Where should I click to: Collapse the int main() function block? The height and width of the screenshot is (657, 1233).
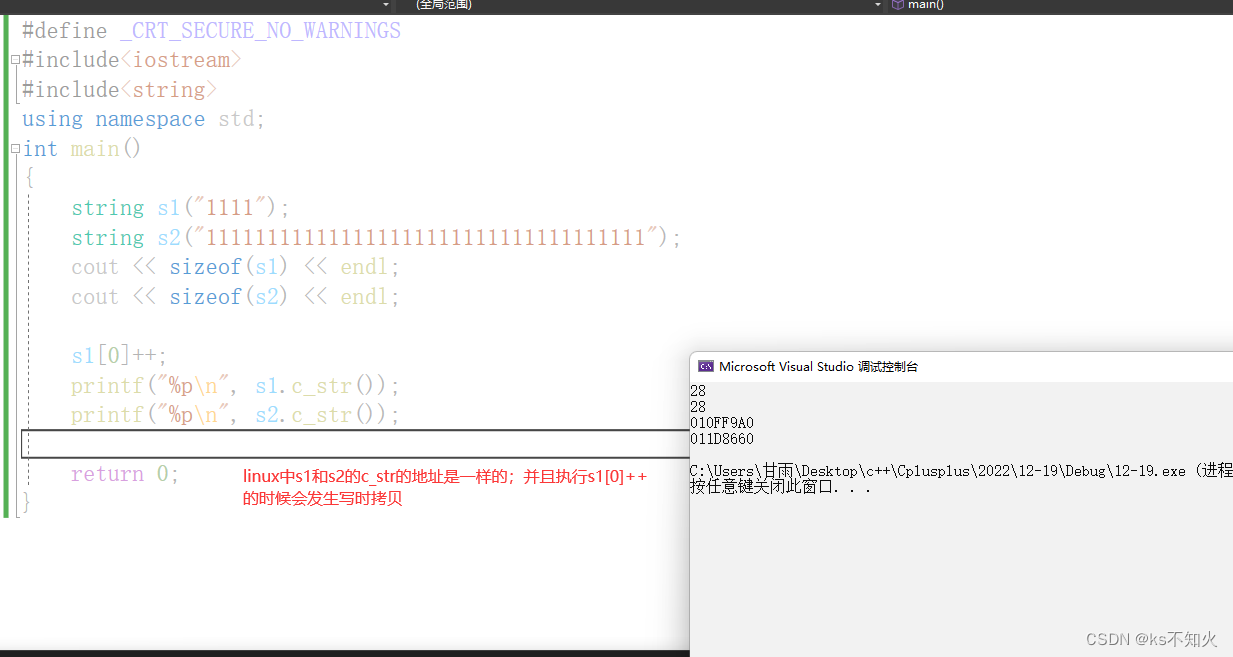(15, 149)
